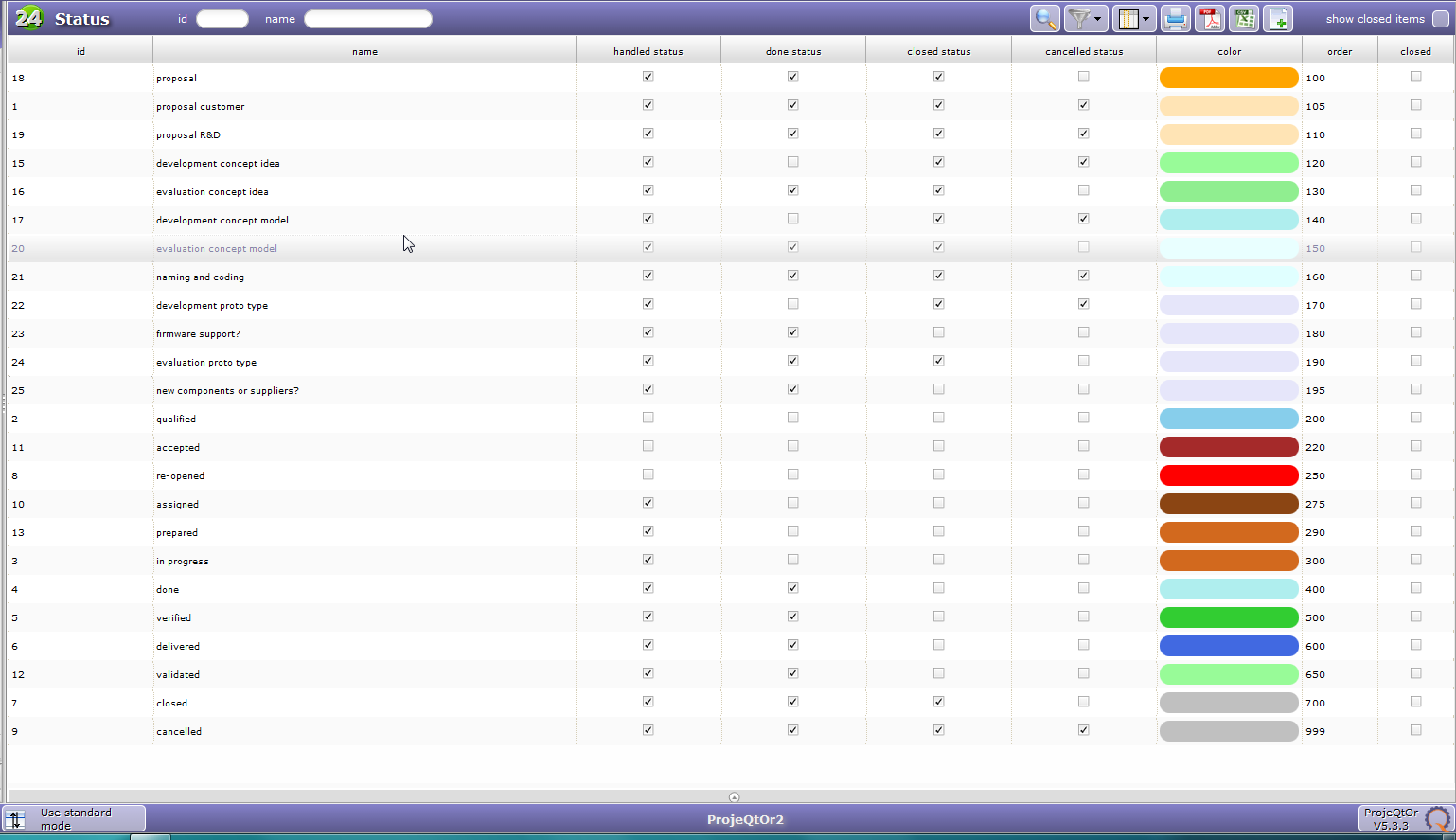Uncheck cancelled status for proposal customer
This screenshot has height=840, width=1456.
pos(1083,105)
